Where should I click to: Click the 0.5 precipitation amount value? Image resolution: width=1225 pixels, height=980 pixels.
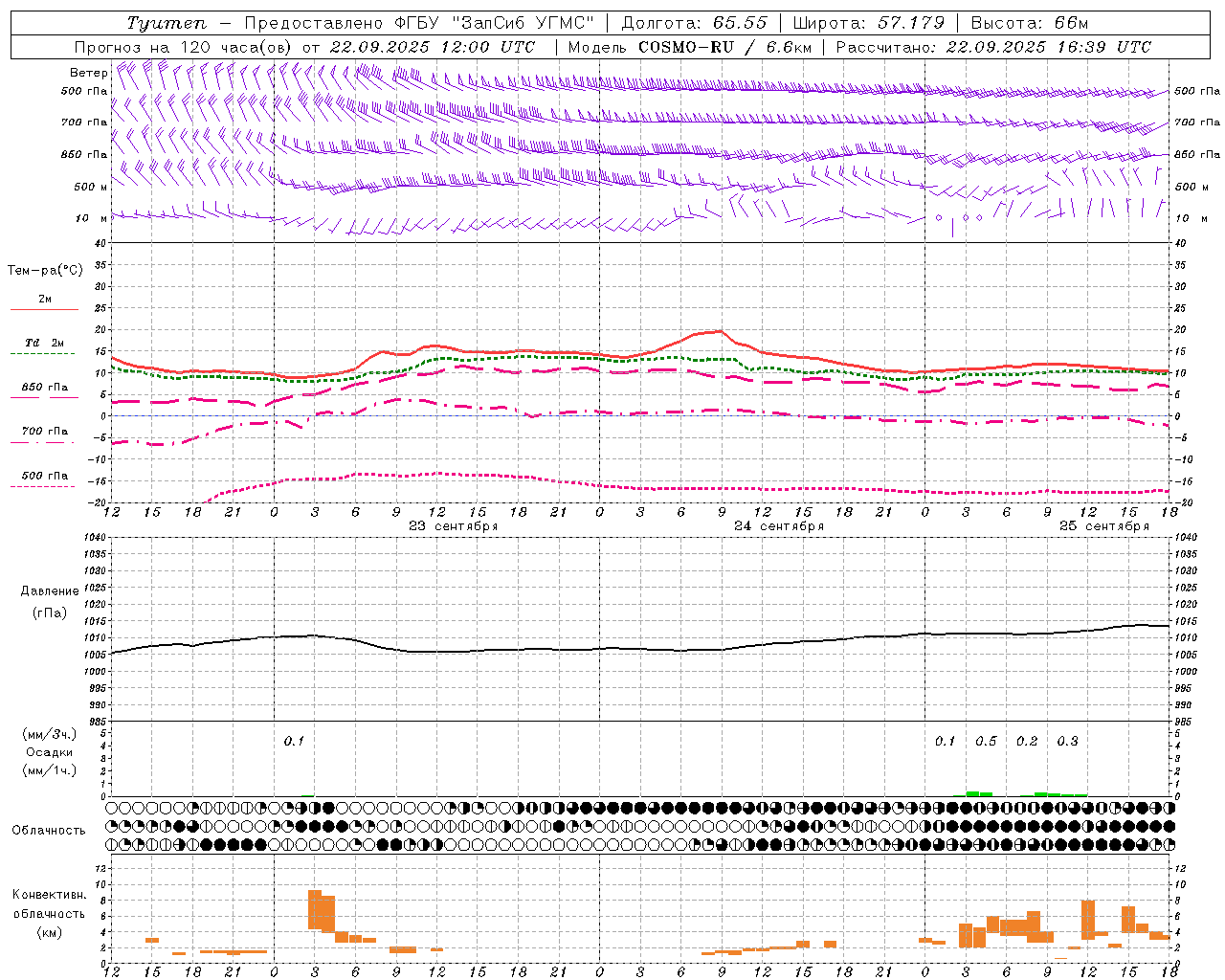point(986,742)
